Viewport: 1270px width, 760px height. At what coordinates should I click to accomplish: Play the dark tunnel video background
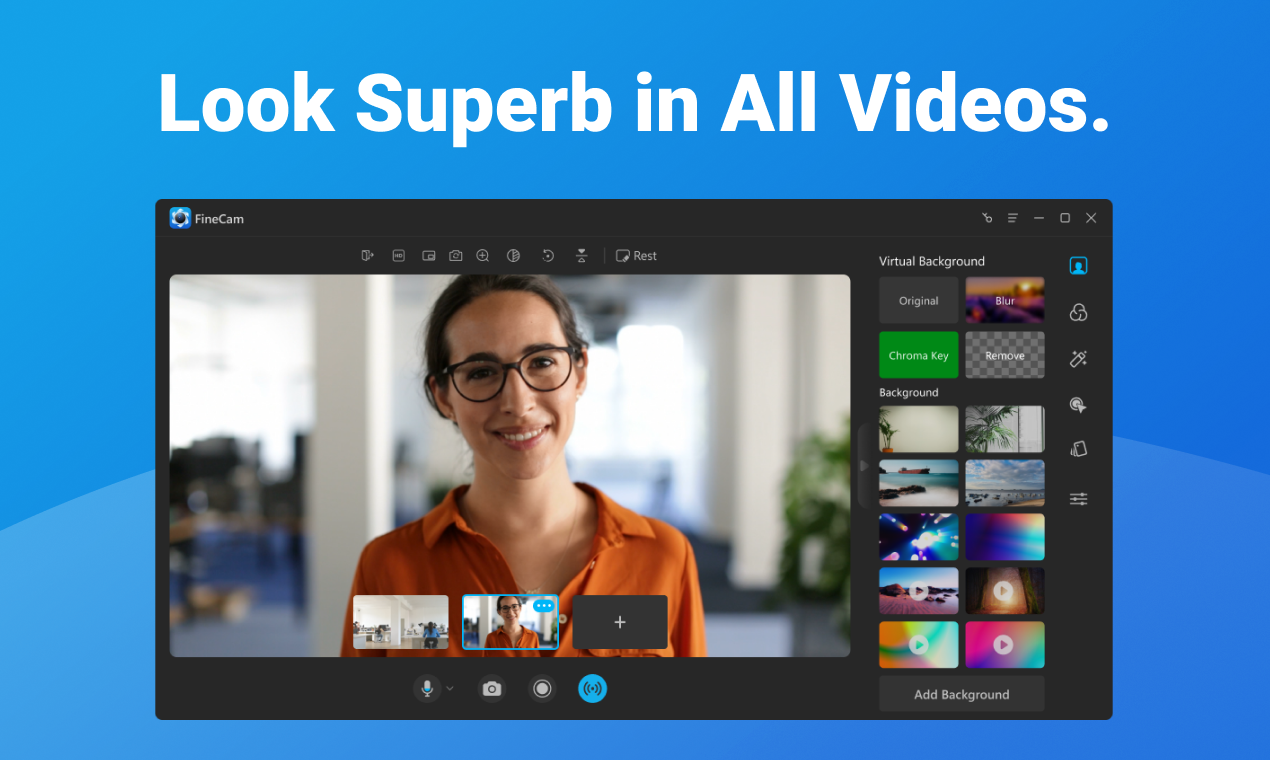click(x=1005, y=591)
